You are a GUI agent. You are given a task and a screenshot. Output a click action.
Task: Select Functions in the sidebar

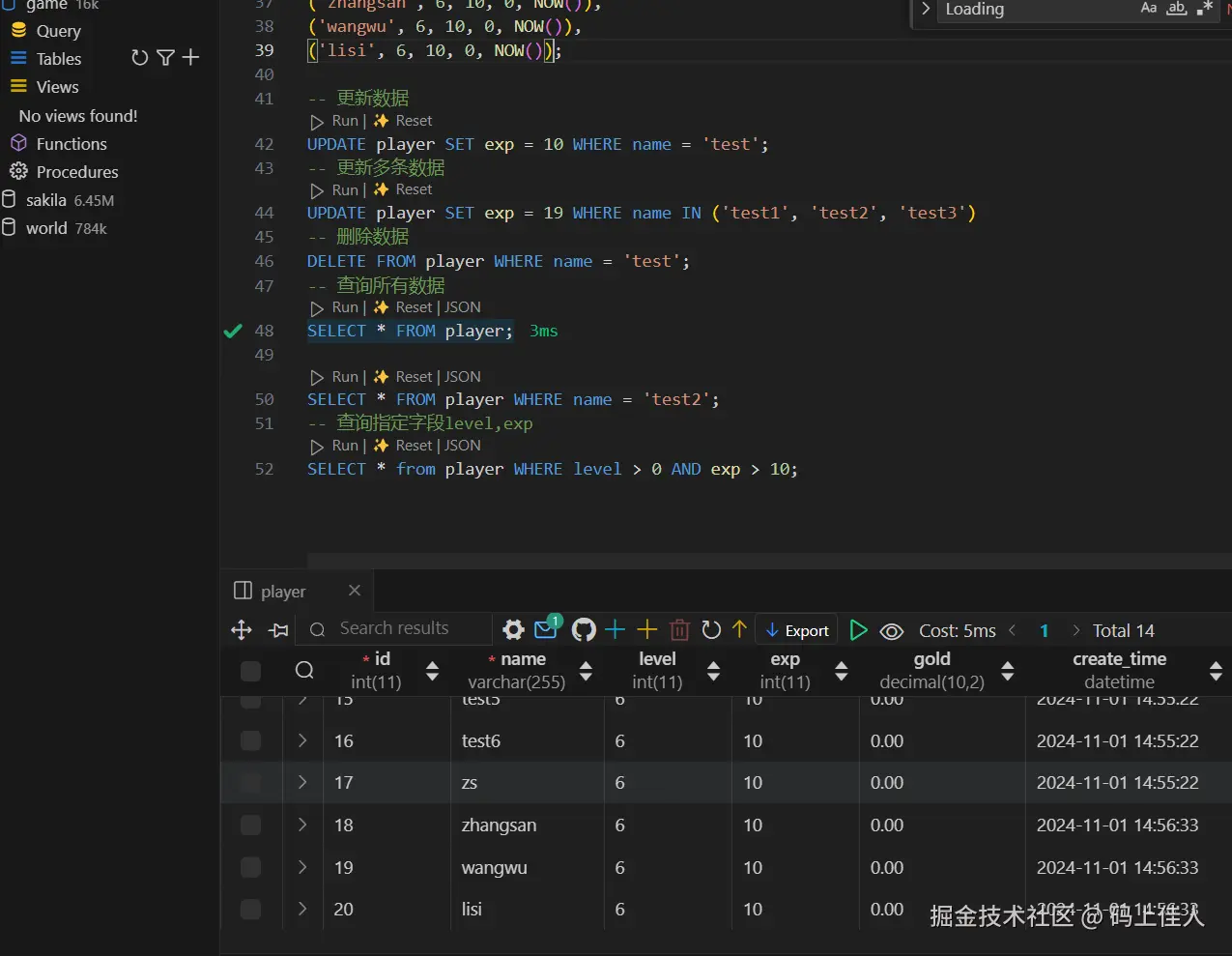(72, 144)
